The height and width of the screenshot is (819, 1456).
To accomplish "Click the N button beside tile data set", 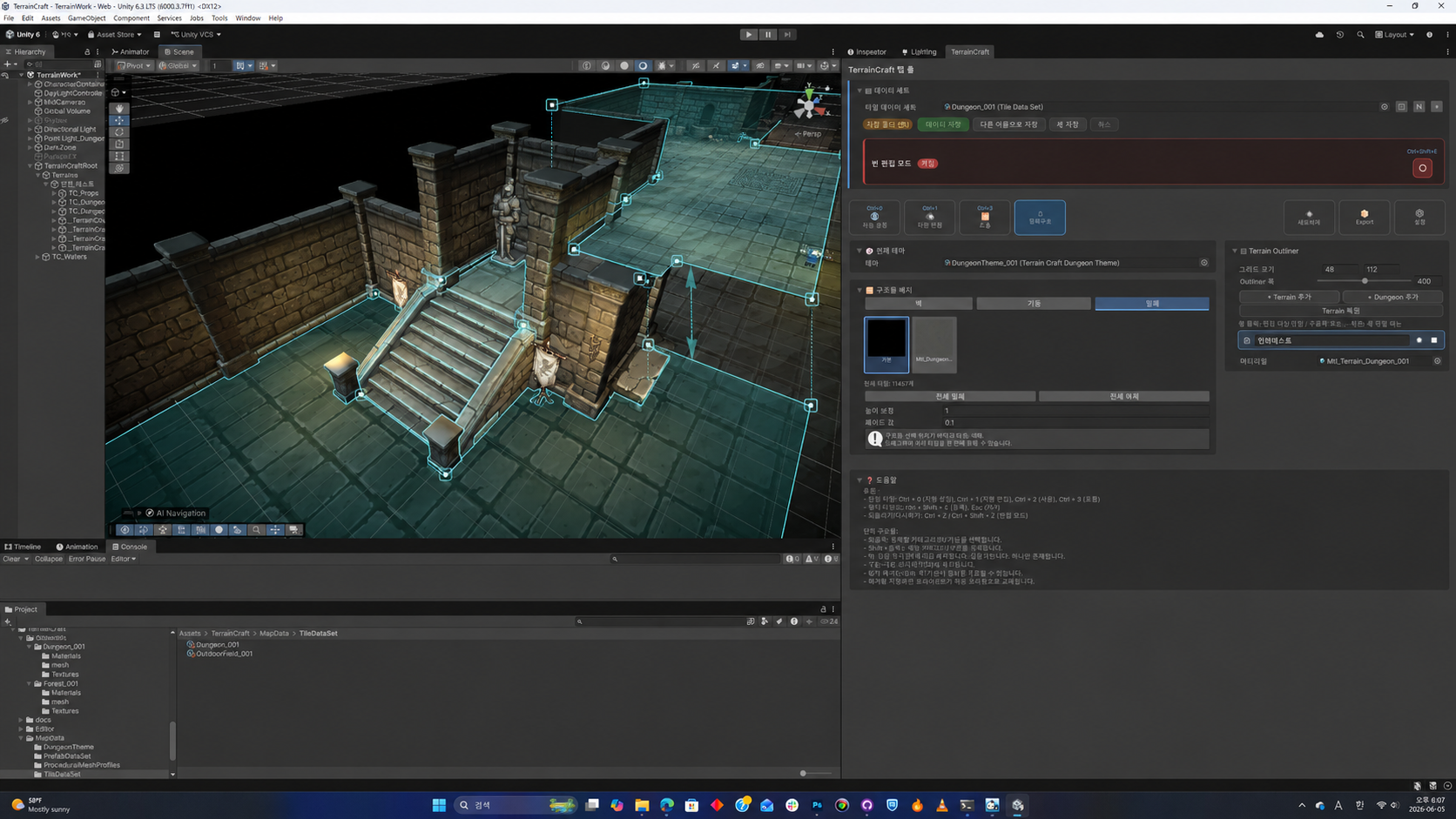I will tap(1419, 107).
